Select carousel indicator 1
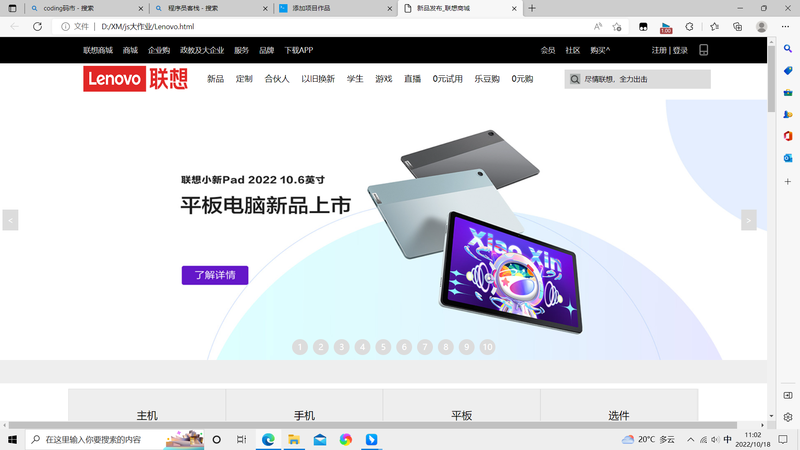800x450 pixels. [x=300, y=347]
